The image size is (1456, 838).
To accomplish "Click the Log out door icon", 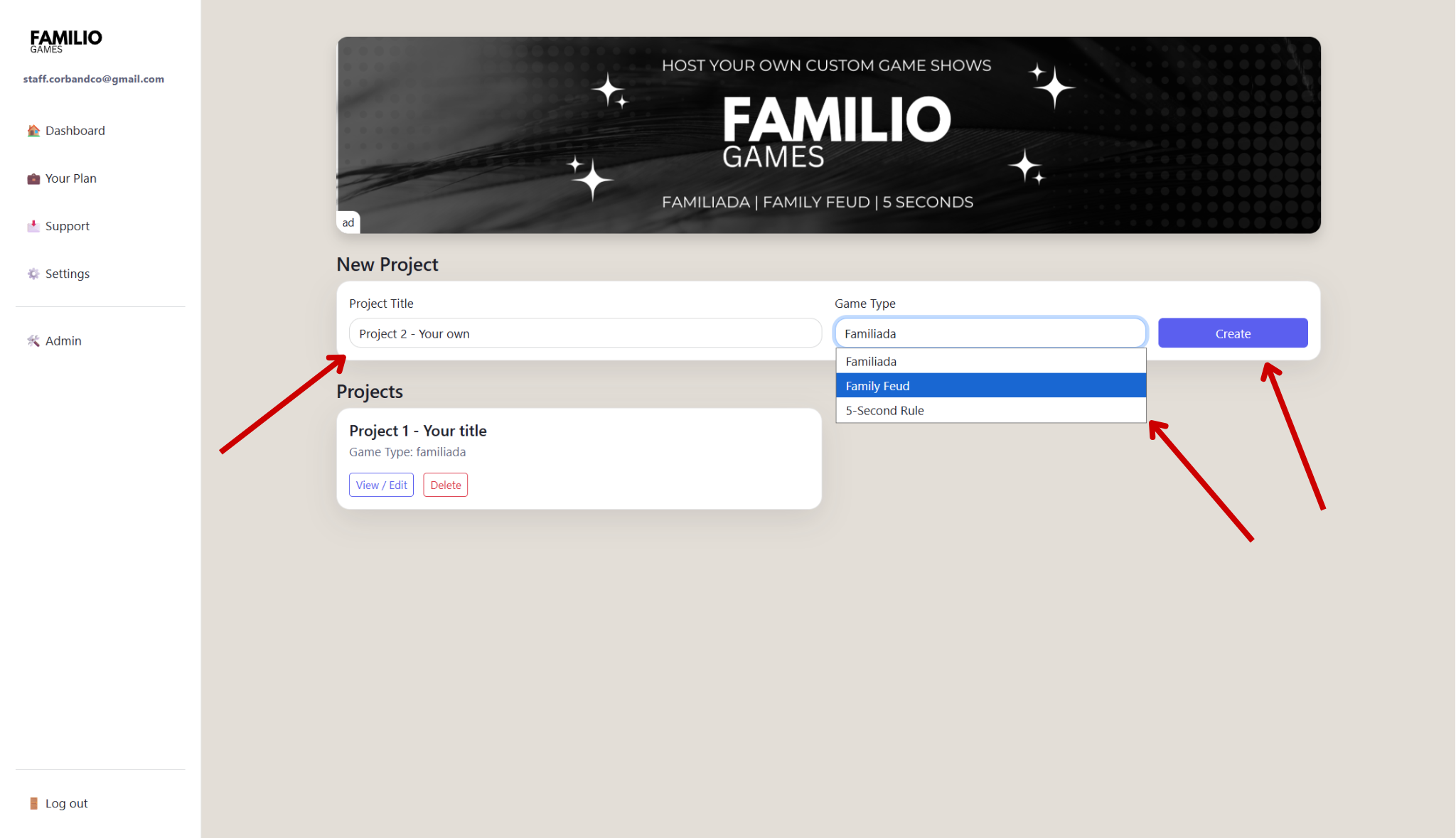I will 33,802.
